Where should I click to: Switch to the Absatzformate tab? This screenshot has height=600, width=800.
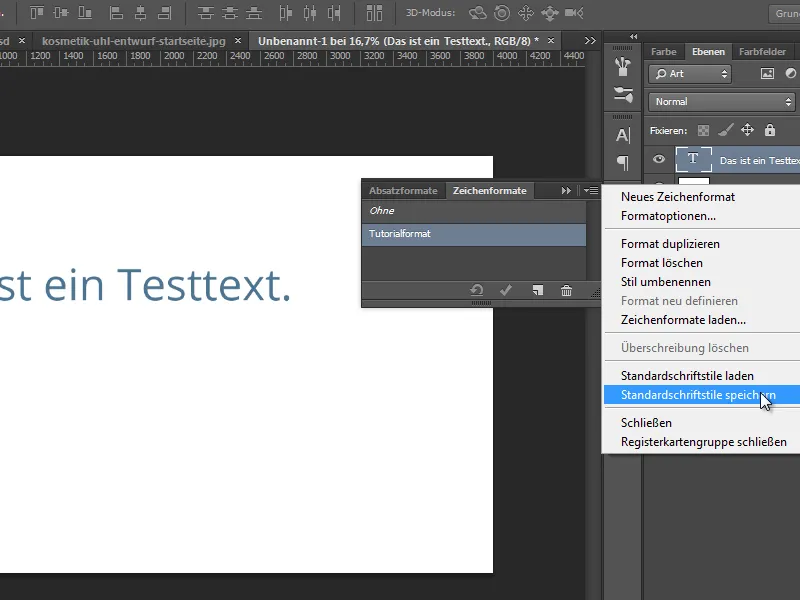pos(403,190)
